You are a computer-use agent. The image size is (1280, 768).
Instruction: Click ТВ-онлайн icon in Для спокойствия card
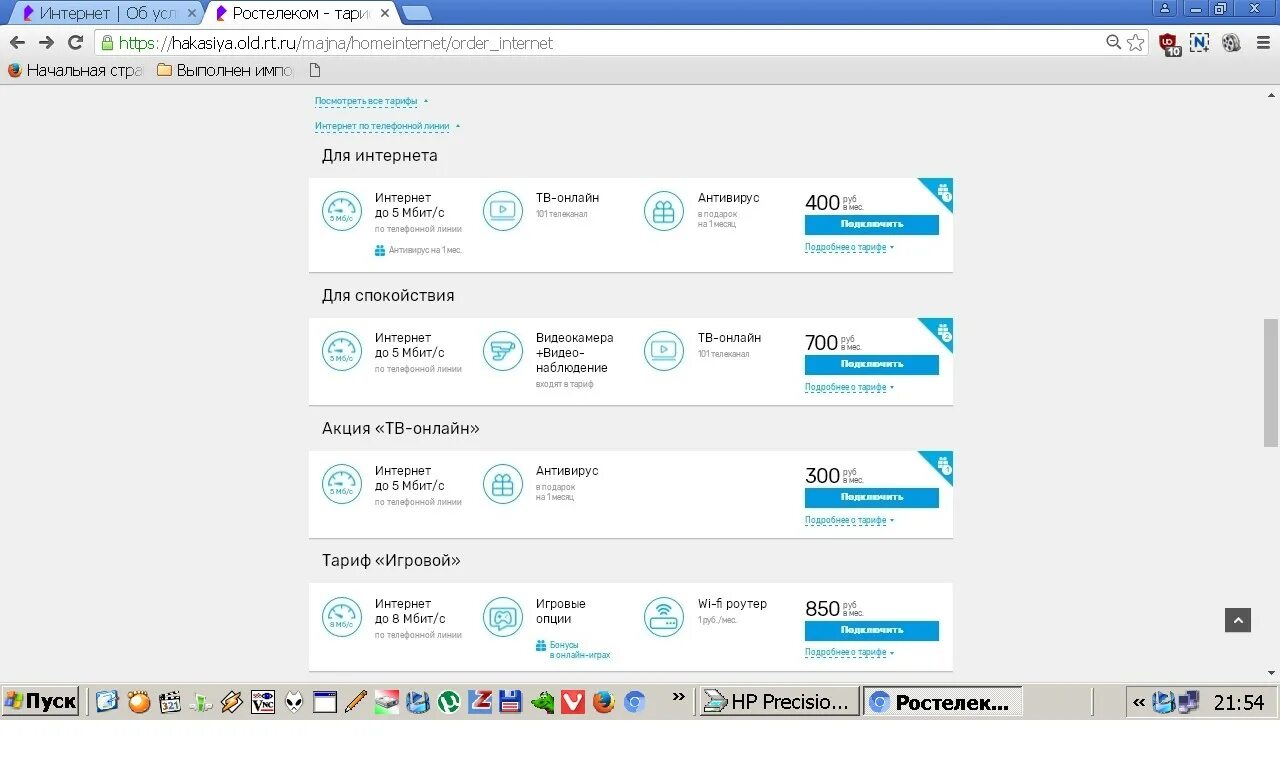coord(664,351)
